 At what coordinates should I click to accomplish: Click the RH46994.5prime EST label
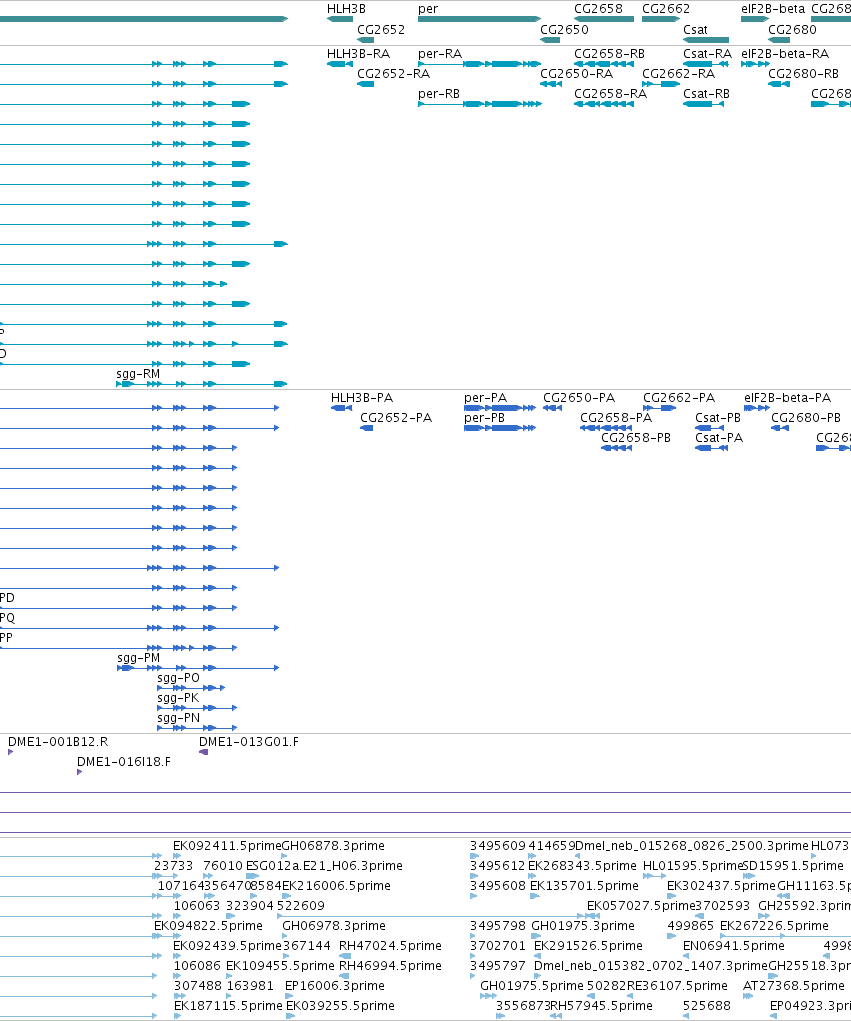pos(391,966)
